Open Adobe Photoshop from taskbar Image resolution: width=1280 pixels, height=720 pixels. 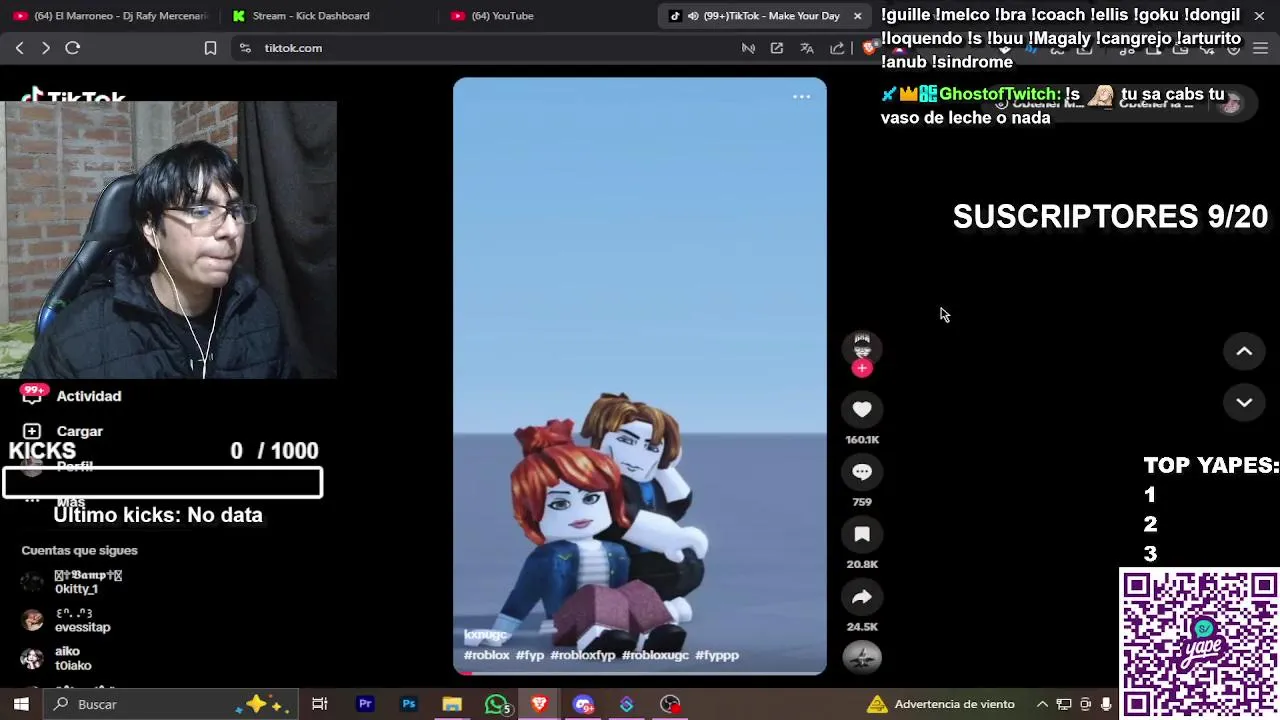coord(409,704)
